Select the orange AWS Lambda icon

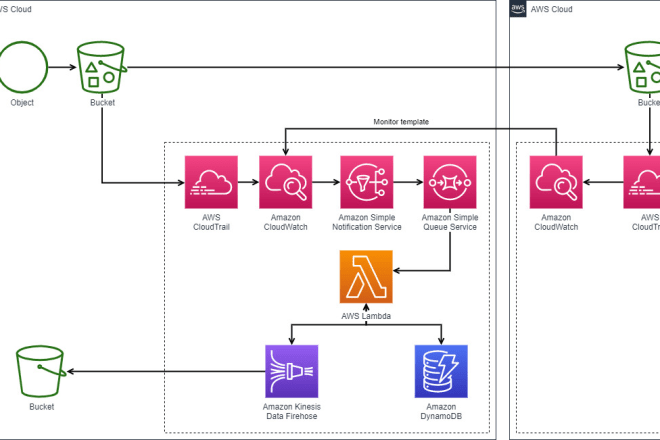(366, 277)
